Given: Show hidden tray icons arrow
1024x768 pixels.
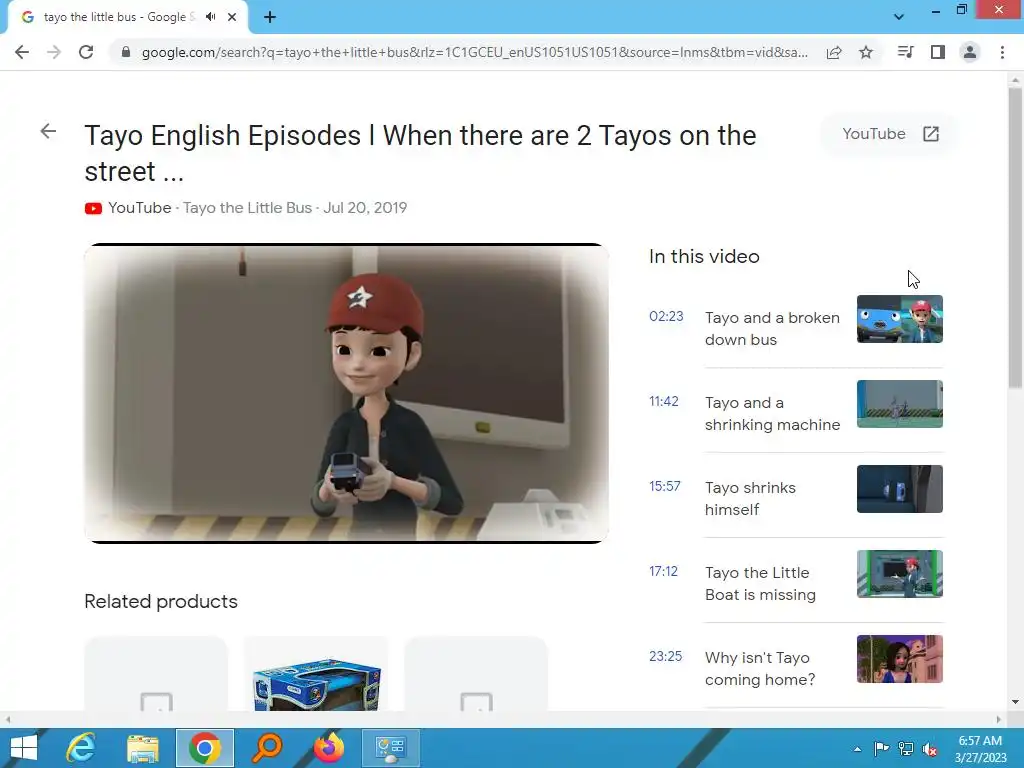Looking at the screenshot, I should pyautogui.click(x=857, y=749).
